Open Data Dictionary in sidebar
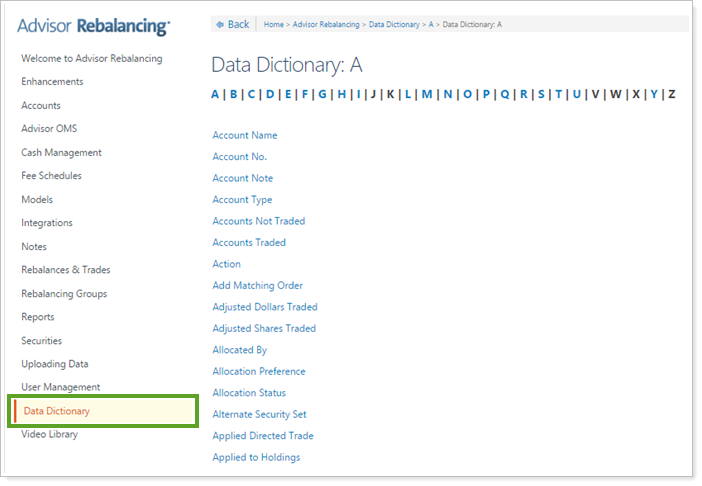The width and height of the screenshot is (702, 486). tap(57, 411)
